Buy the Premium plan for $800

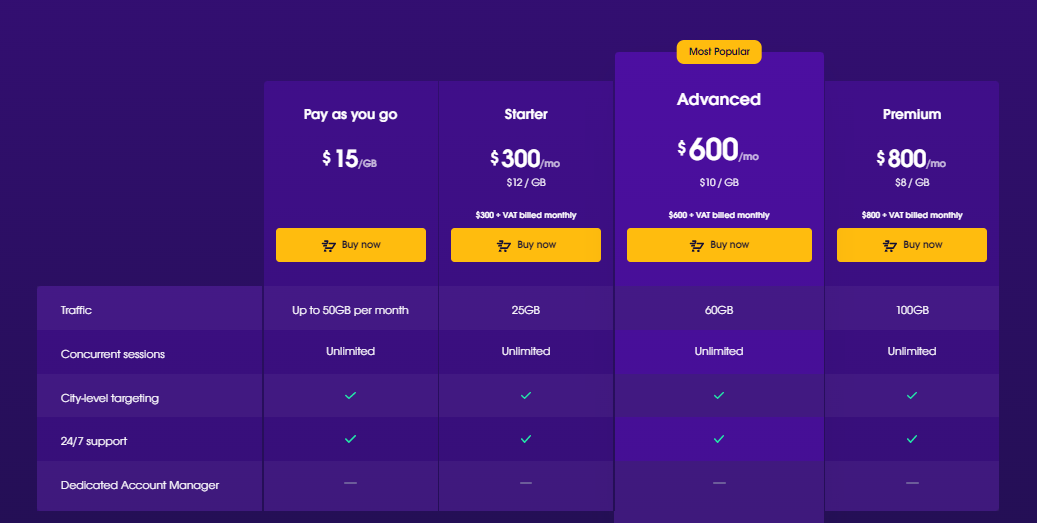pos(912,245)
